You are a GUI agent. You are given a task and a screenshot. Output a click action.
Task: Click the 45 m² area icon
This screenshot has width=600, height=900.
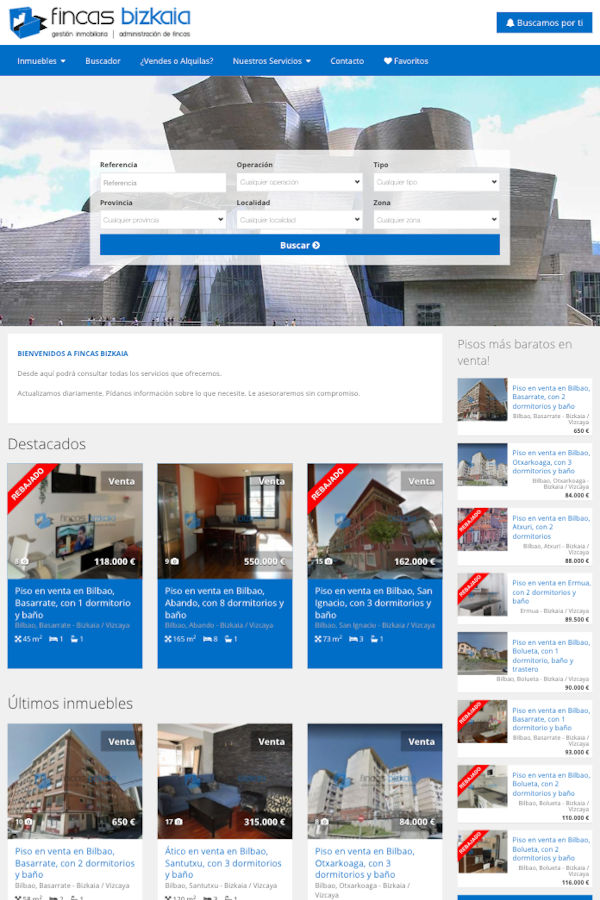pos(18,639)
